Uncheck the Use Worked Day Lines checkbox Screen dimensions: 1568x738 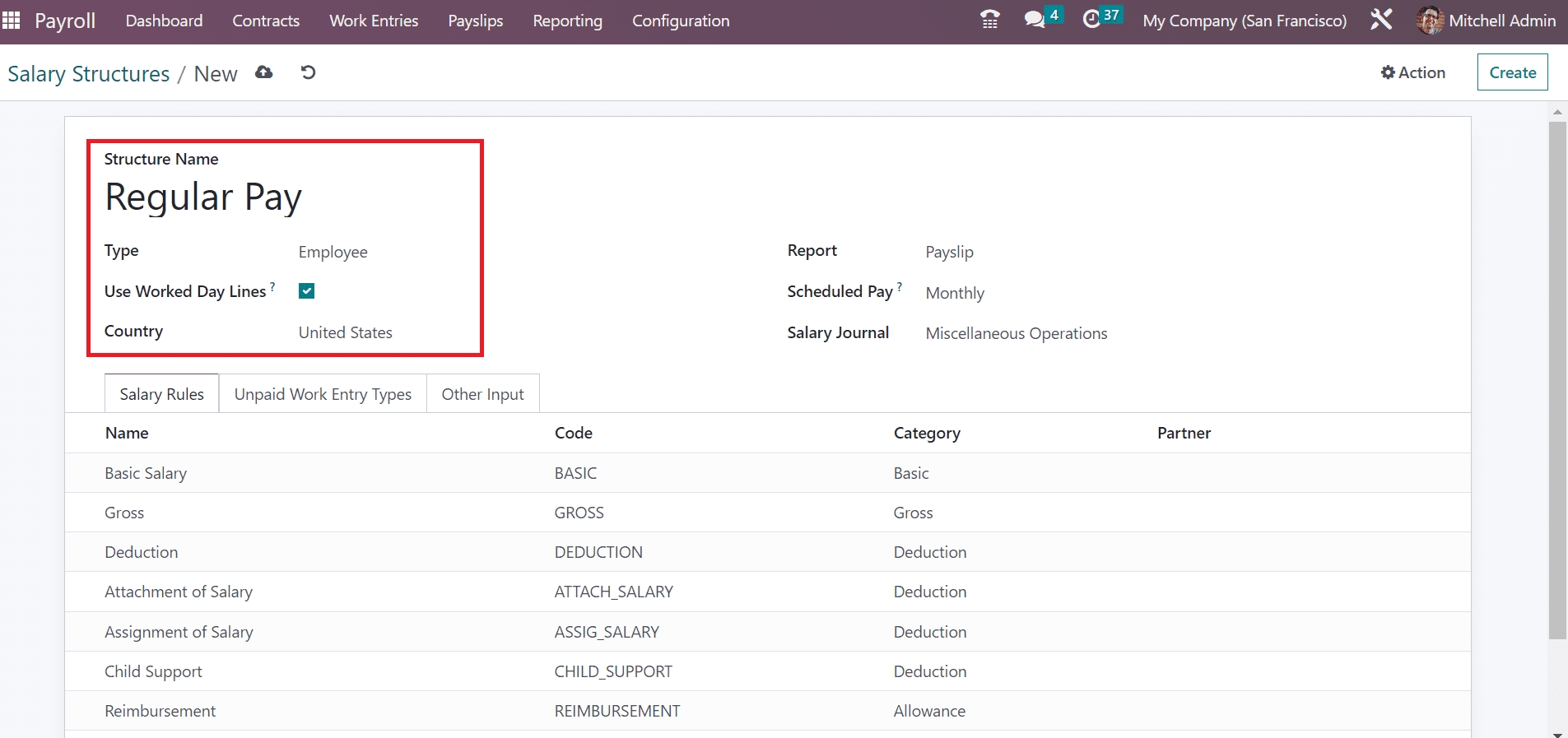307,291
